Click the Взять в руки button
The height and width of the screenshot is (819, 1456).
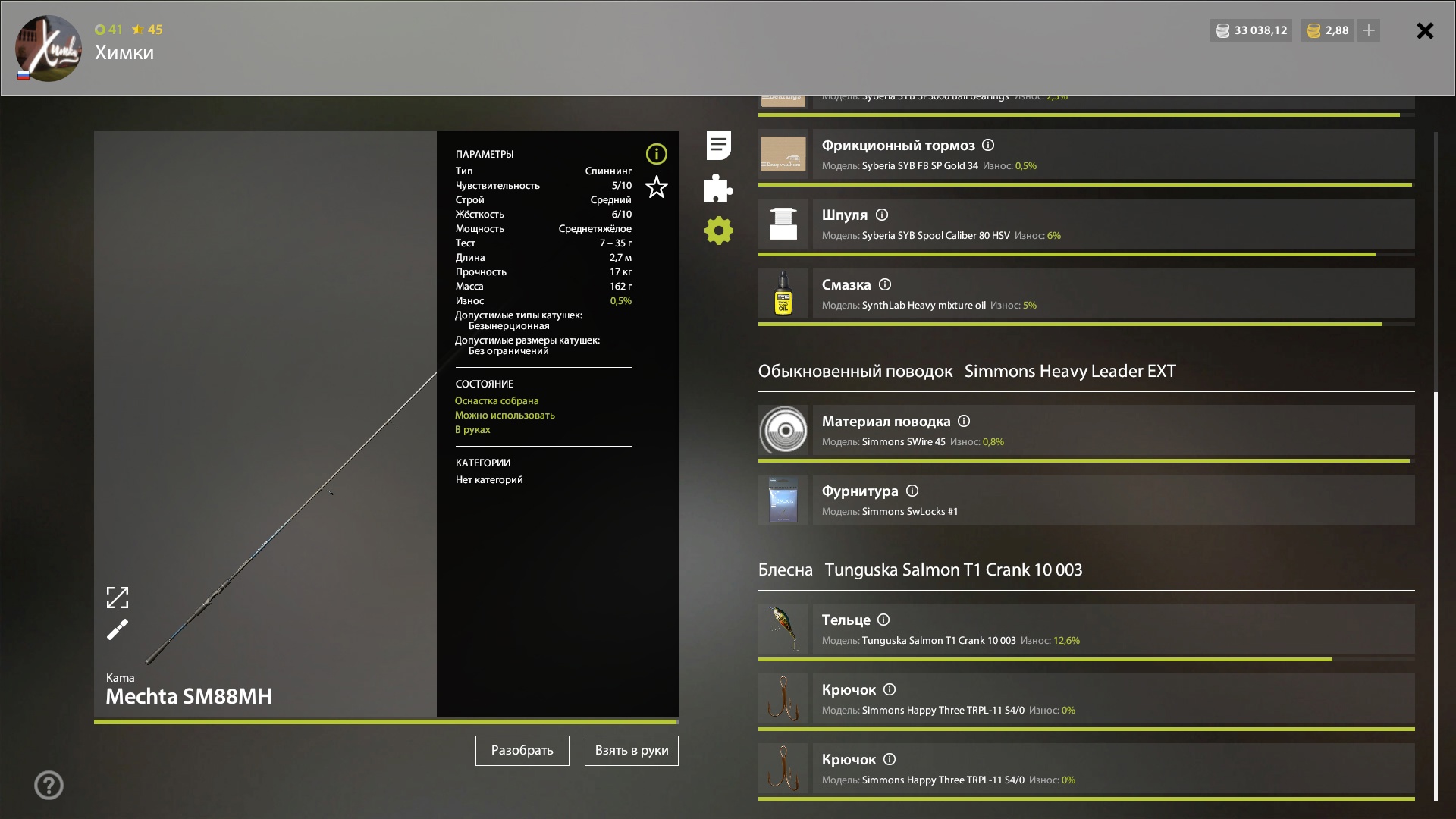pyautogui.click(x=632, y=751)
